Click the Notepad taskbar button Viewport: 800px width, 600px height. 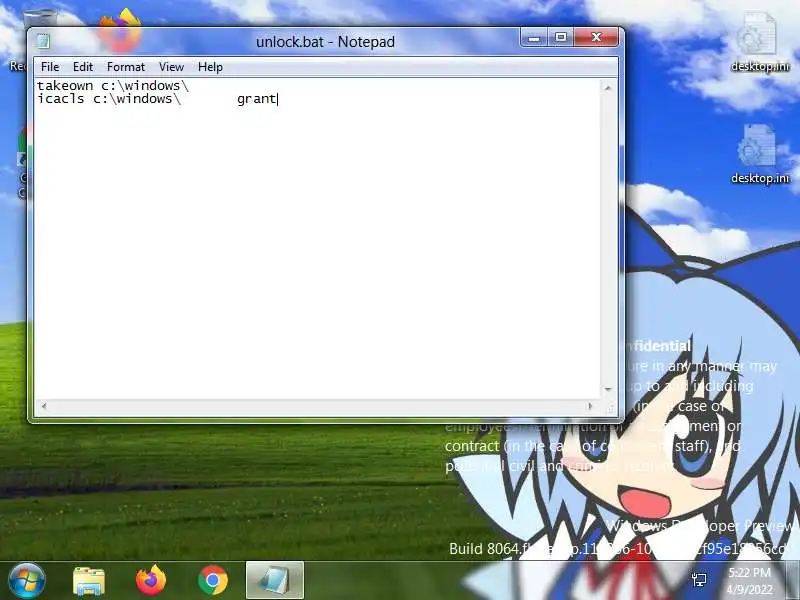pyautogui.click(x=275, y=580)
